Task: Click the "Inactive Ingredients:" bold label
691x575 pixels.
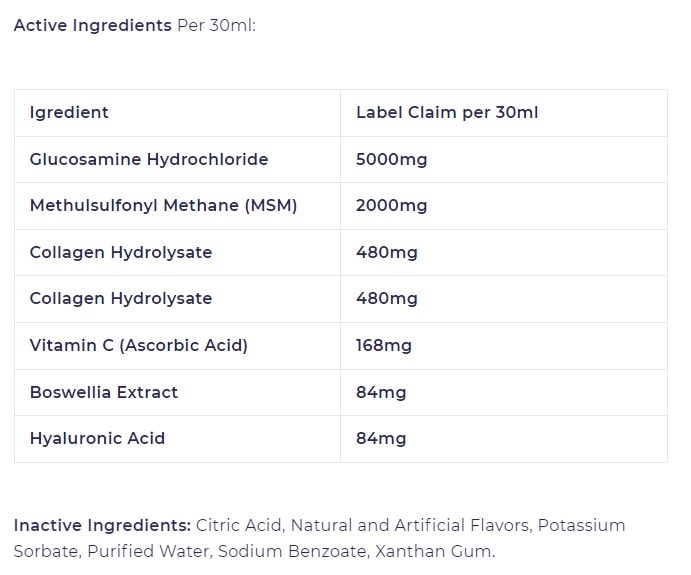Action: click(x=102, y=526)
